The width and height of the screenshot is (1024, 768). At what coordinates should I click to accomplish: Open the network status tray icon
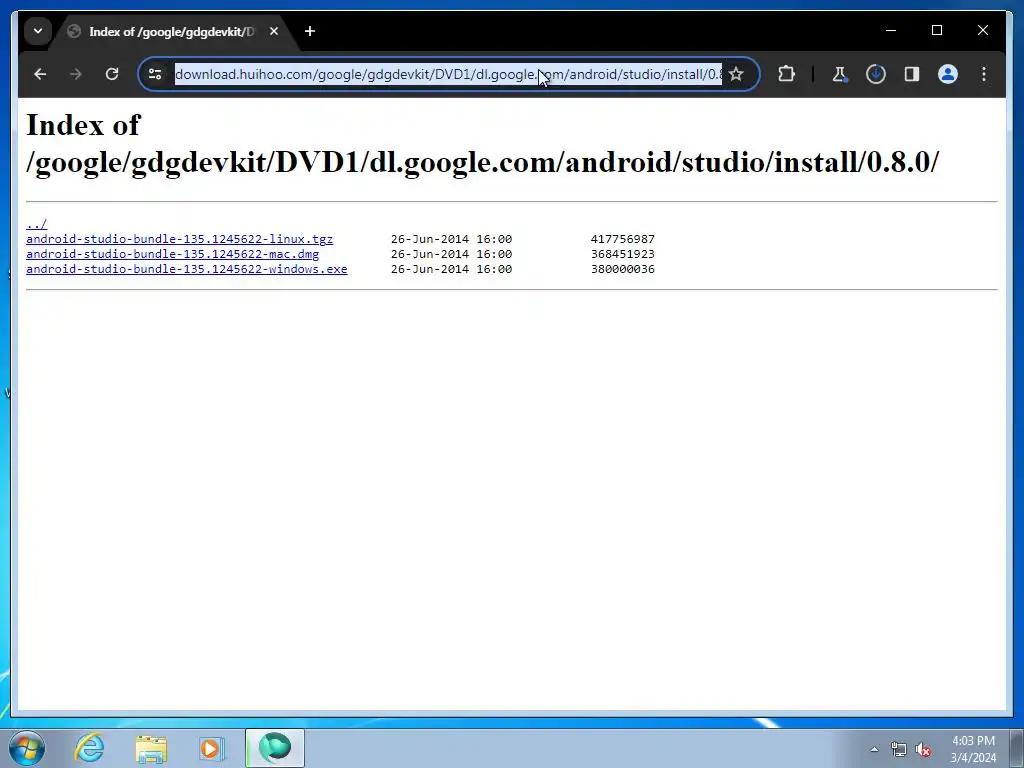coord(899,749)
